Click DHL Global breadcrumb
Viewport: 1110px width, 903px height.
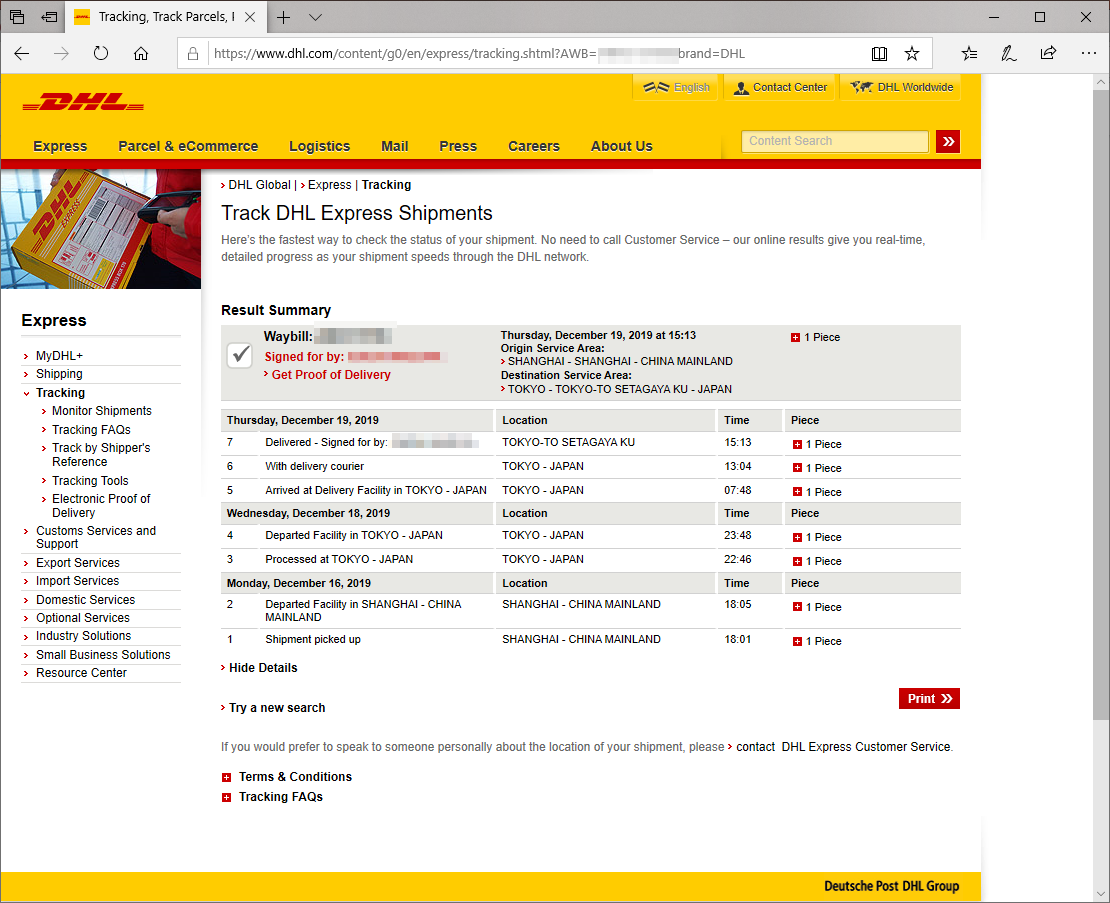[x=259, y=185]
